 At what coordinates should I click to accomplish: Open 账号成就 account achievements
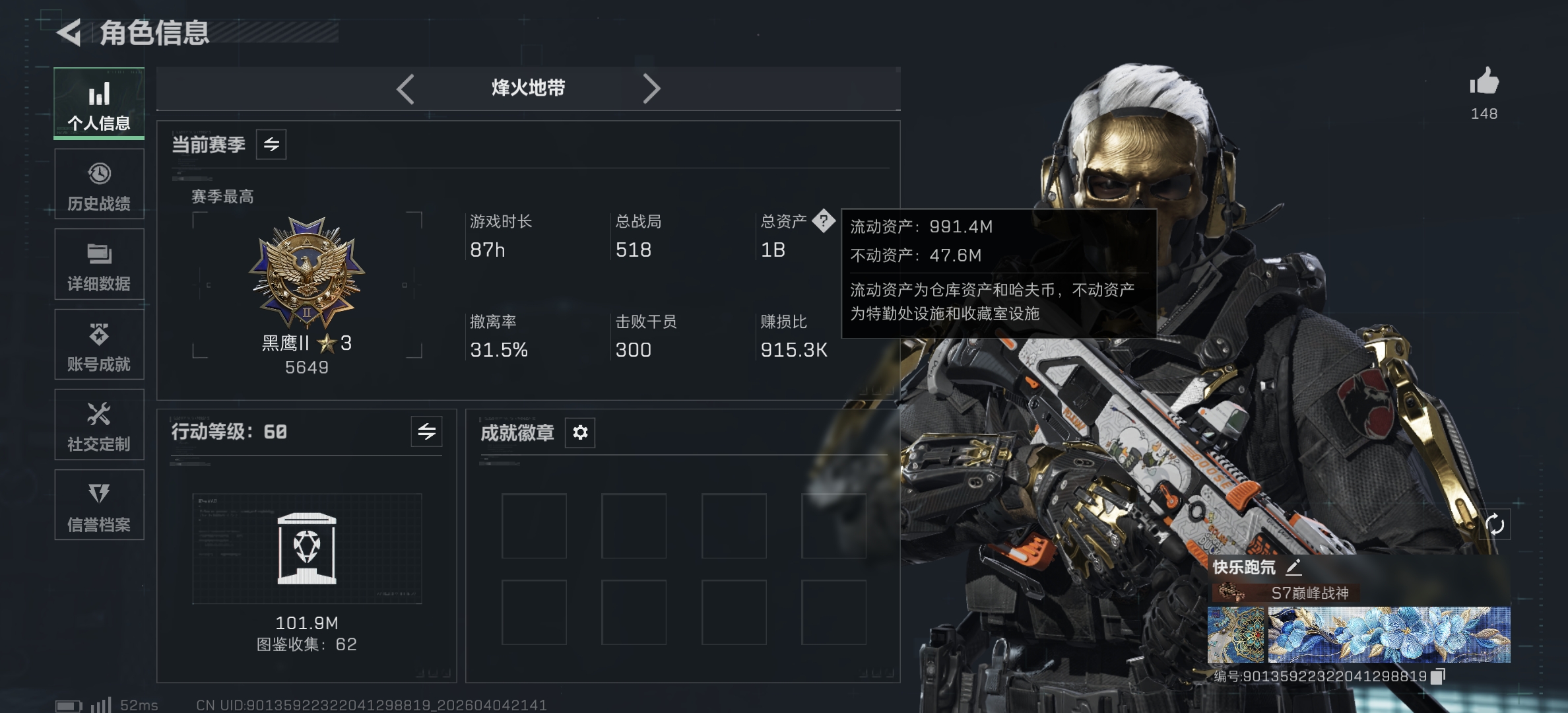point(99,345)
